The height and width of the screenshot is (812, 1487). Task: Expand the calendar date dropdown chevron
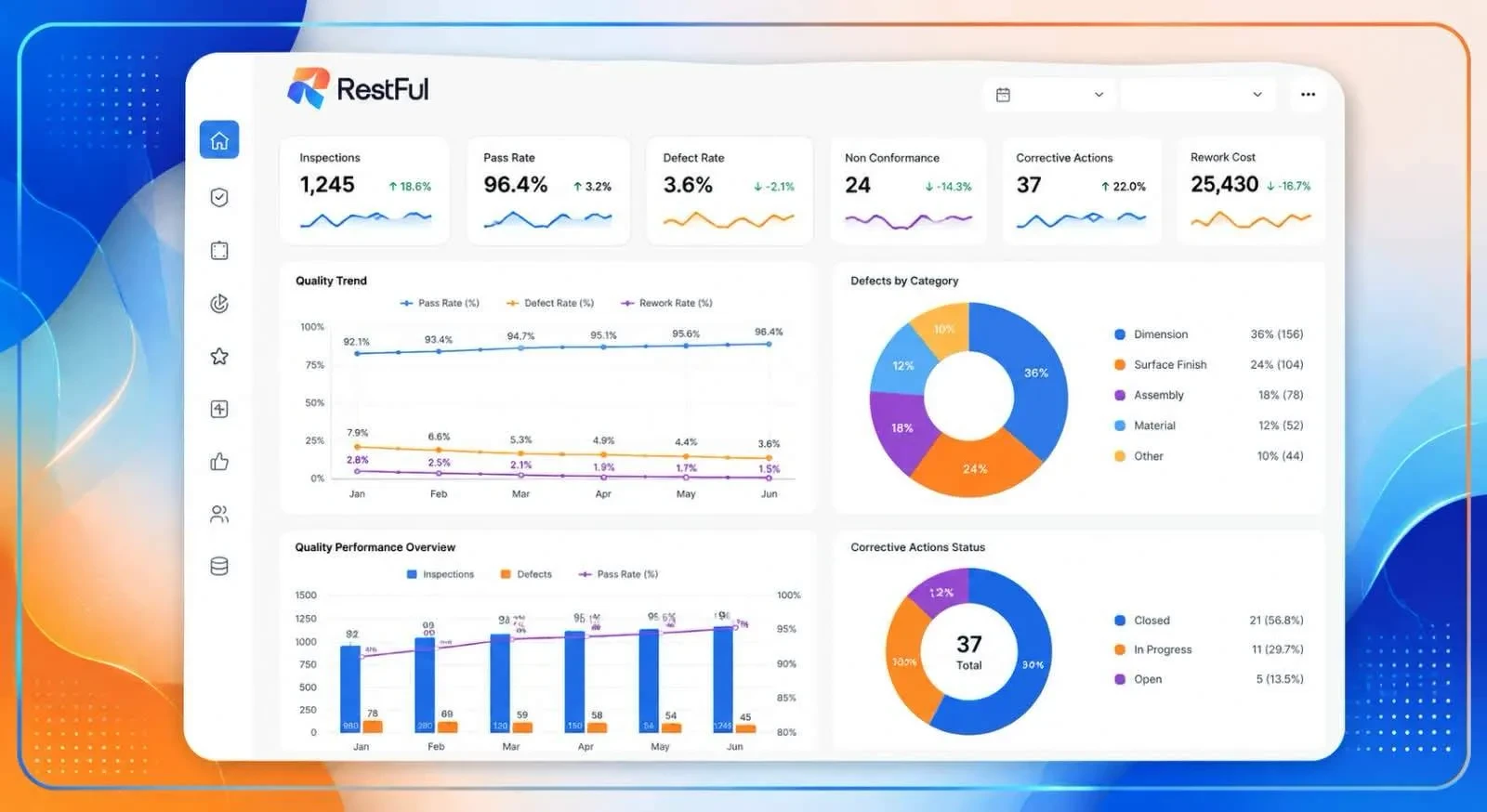(x=1099, y=95)
